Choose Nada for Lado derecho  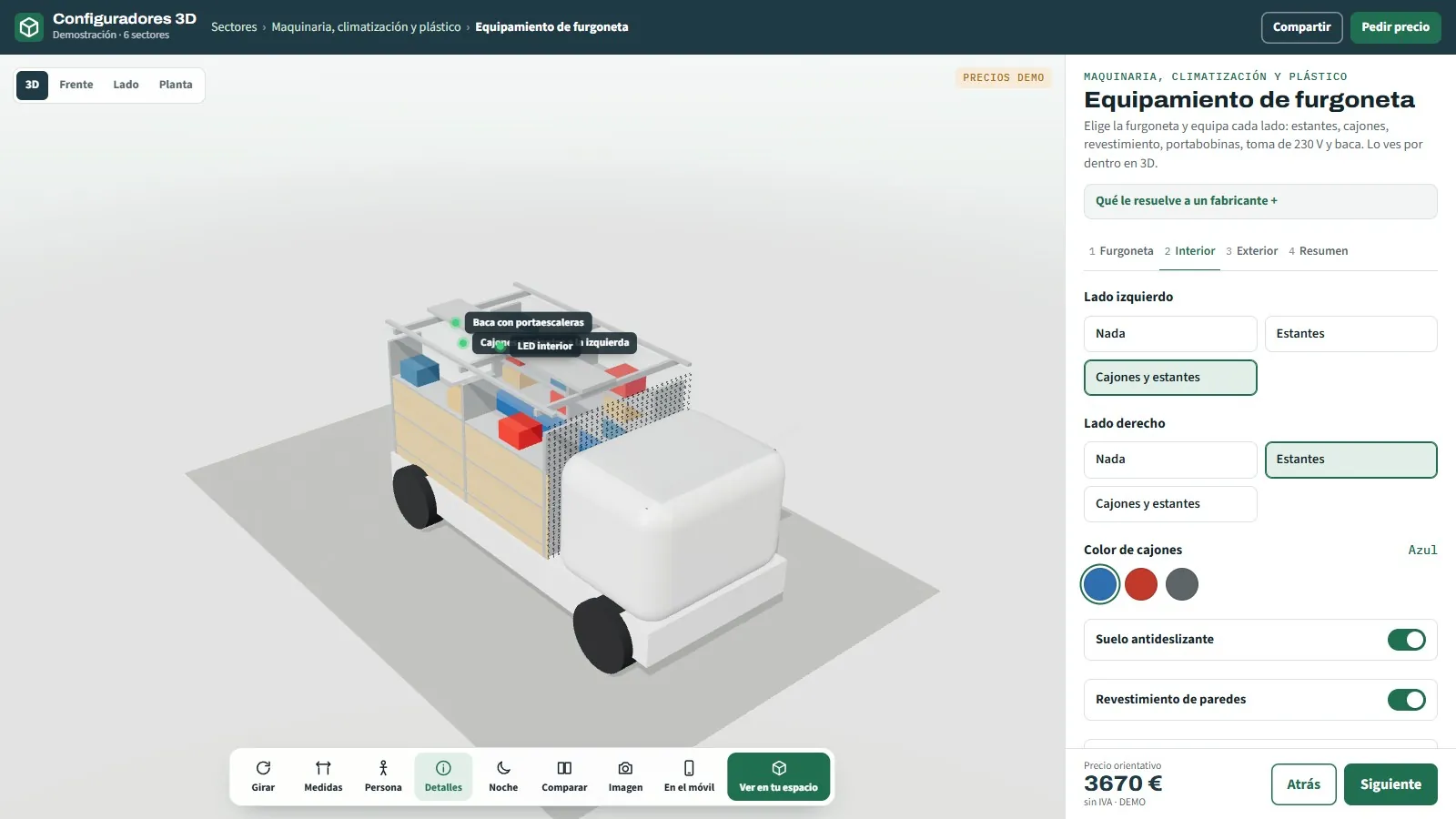pyautogui.click(x=1170, y=460)
